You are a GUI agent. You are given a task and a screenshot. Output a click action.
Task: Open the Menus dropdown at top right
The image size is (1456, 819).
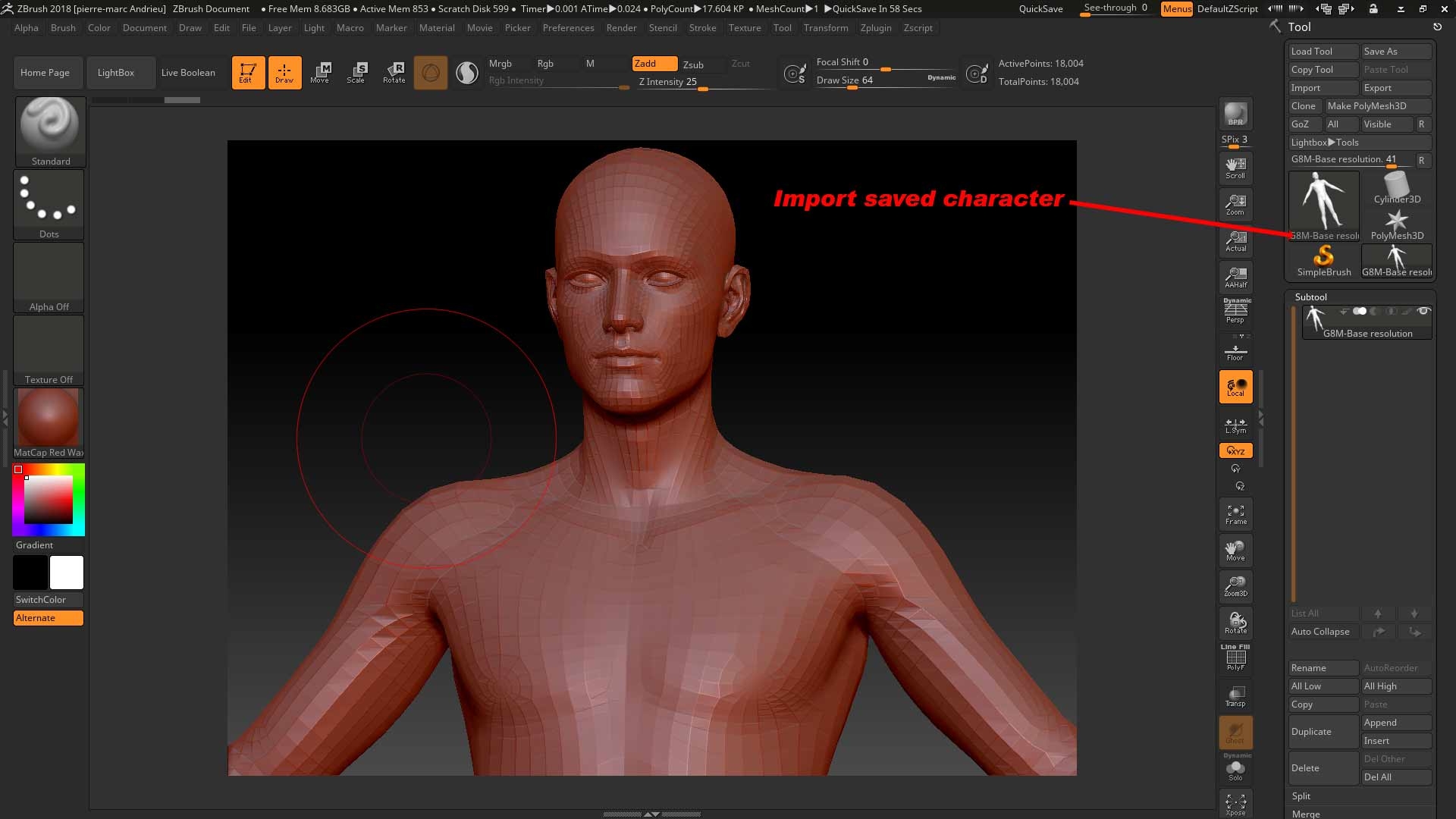click(x=1176, y=10)
